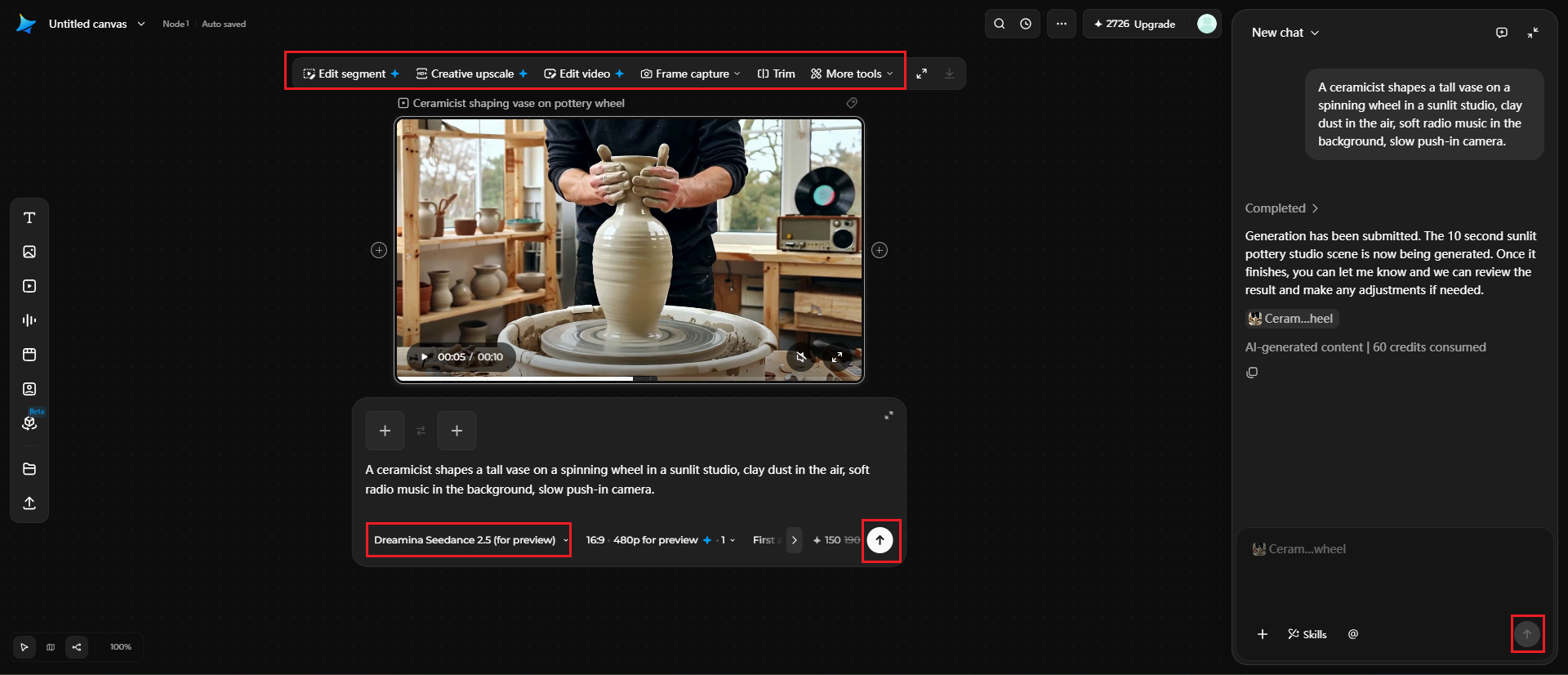Open the three-dot more options menu
The height and width of the screenshot is (675, 1568).
[1062, 24]
